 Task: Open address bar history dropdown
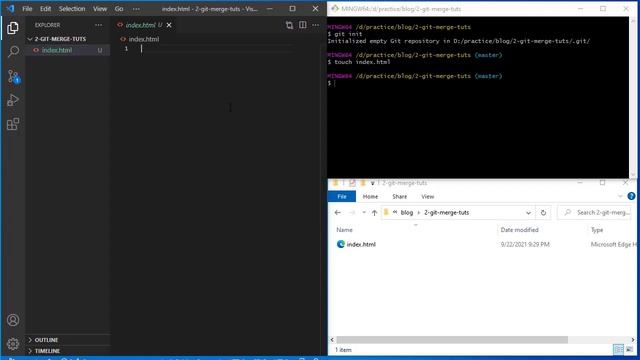point(528,213)
